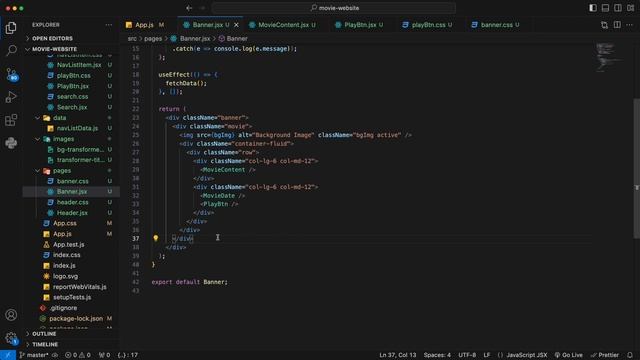This screenshot has height=360, width=640.
Task: Close the Banner.jsx tab
Action: point(236,25)
